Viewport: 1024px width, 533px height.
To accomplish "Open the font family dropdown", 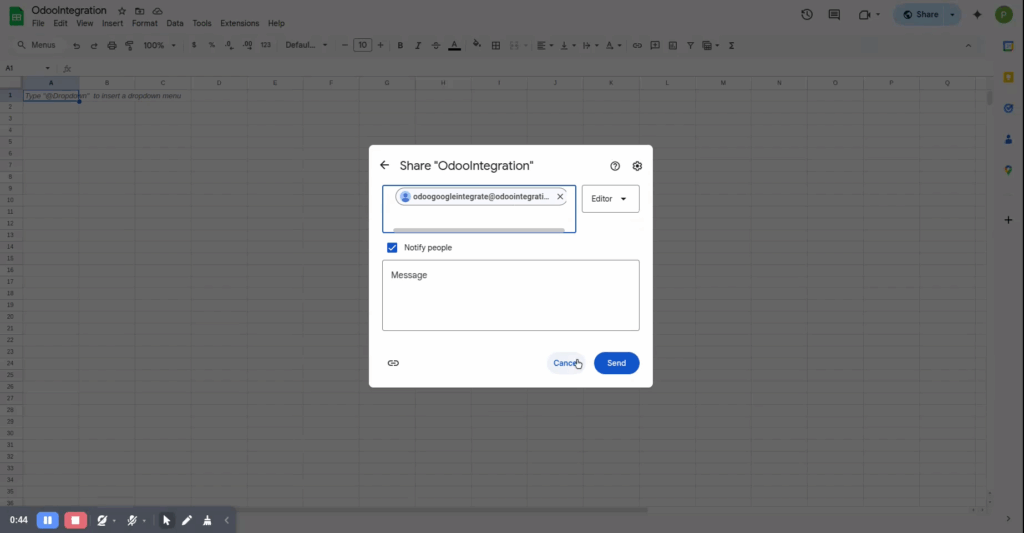I will coord(306,46).
